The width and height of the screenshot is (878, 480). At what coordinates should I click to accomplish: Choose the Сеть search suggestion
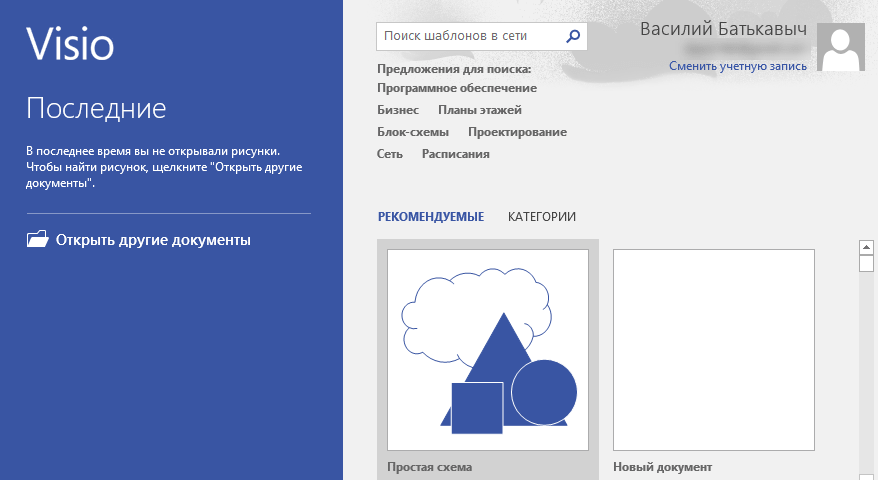click(x=390, y=154)
